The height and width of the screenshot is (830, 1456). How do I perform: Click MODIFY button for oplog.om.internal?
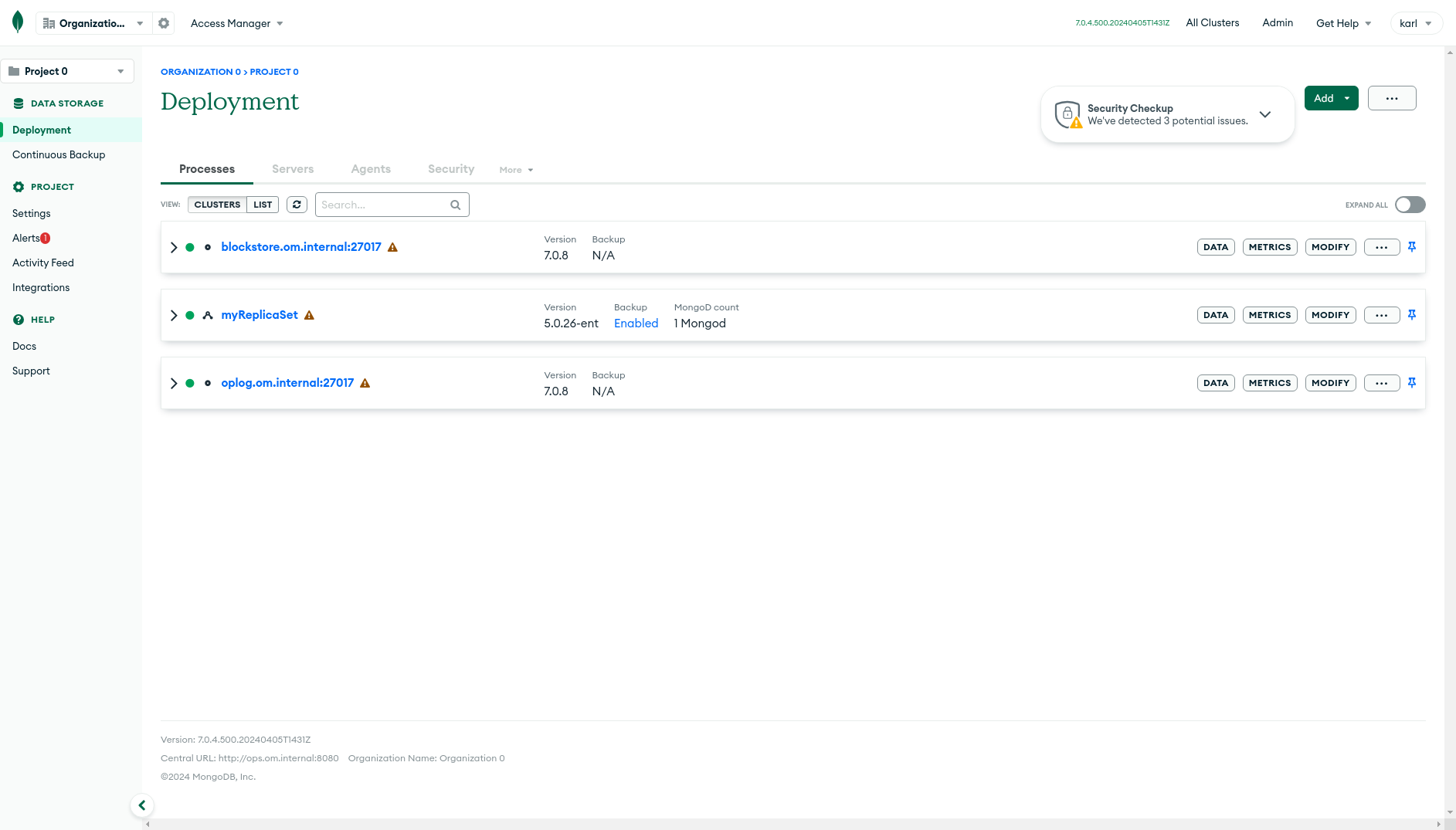1331,383
